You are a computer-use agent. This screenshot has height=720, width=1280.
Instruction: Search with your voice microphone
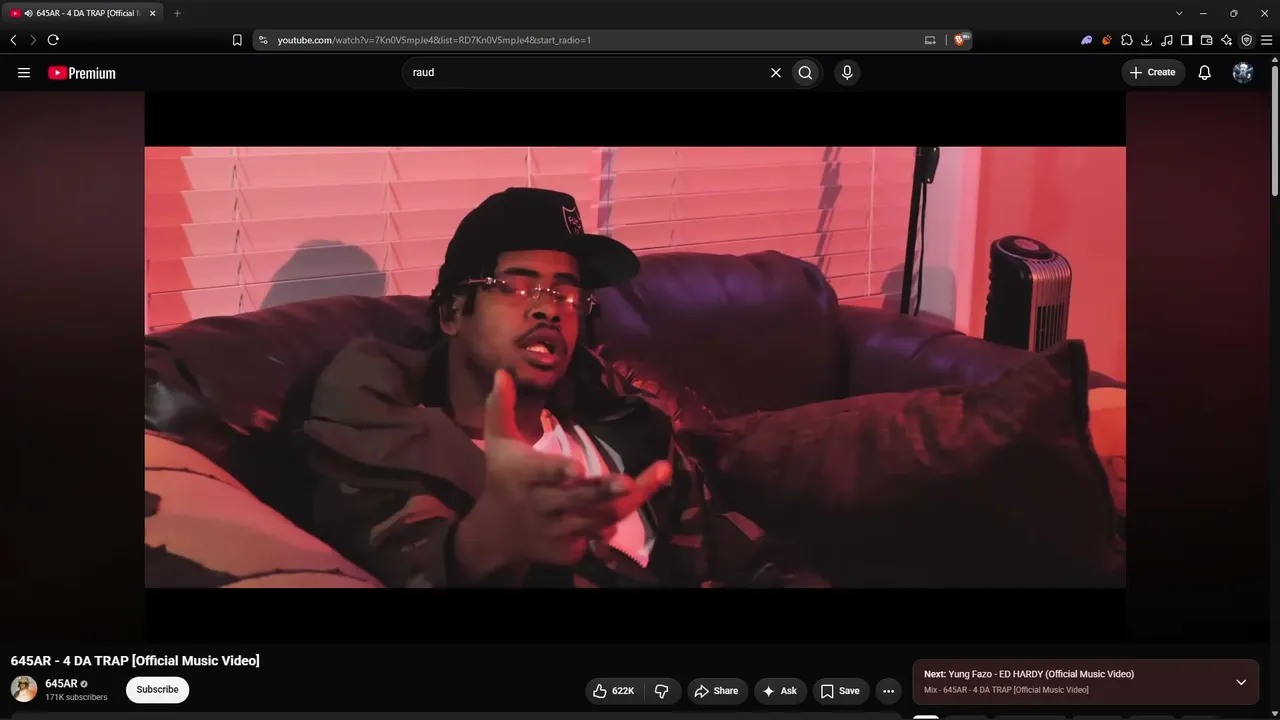click(x=847, y=72)
